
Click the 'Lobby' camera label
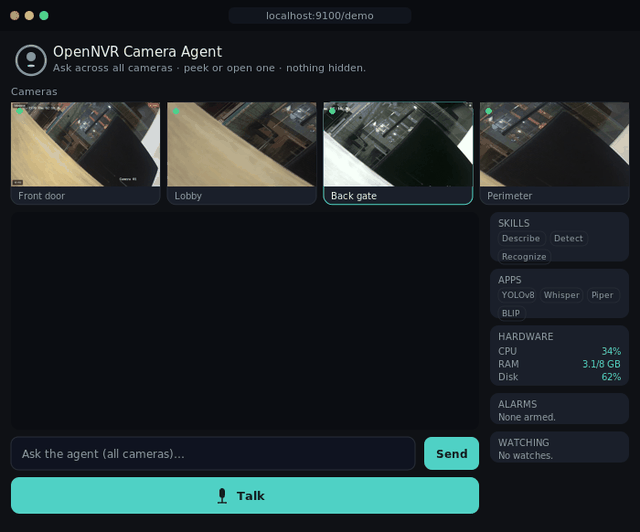coord(188,196)
